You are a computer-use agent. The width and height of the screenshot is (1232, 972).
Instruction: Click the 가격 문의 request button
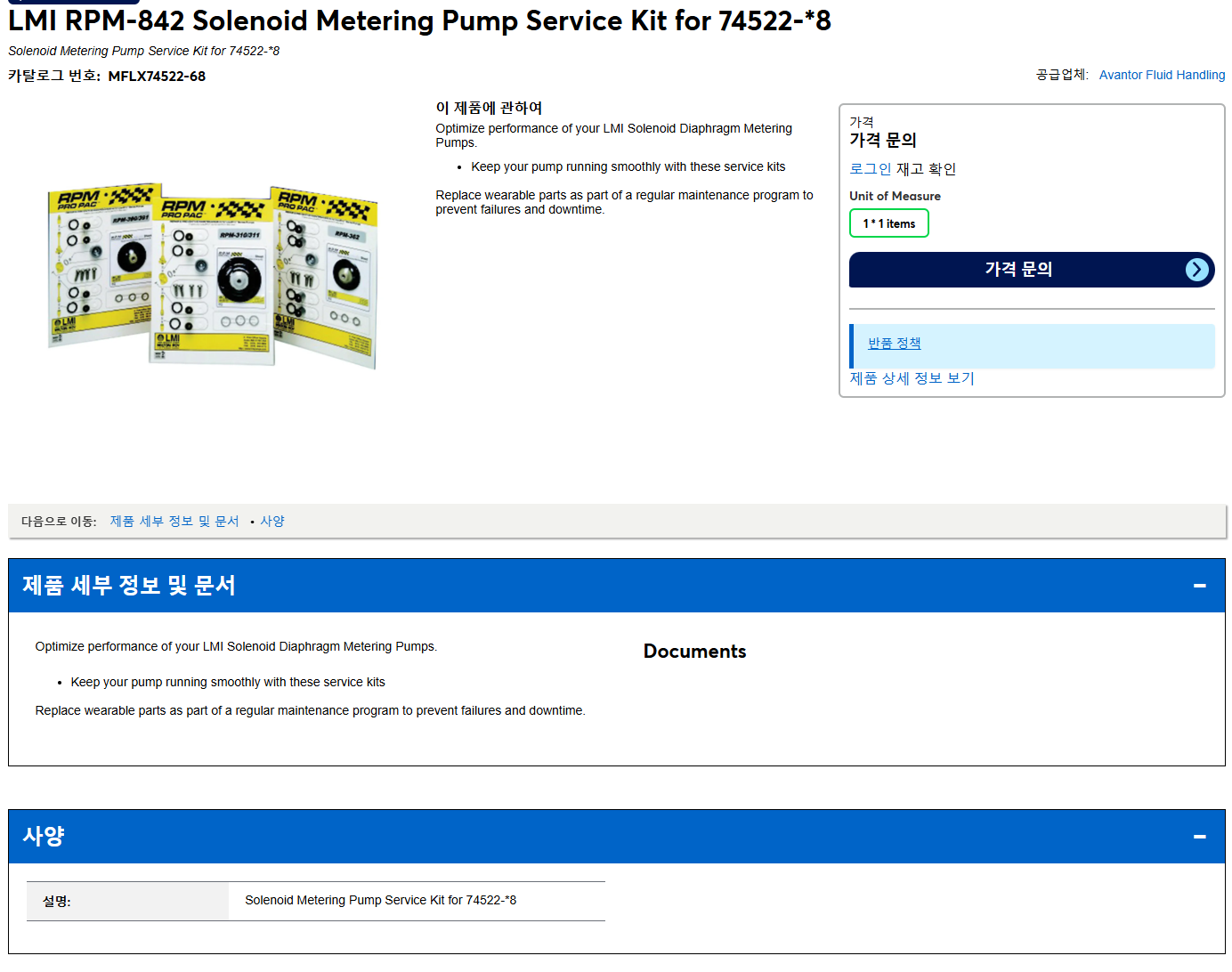point(1032,270)
